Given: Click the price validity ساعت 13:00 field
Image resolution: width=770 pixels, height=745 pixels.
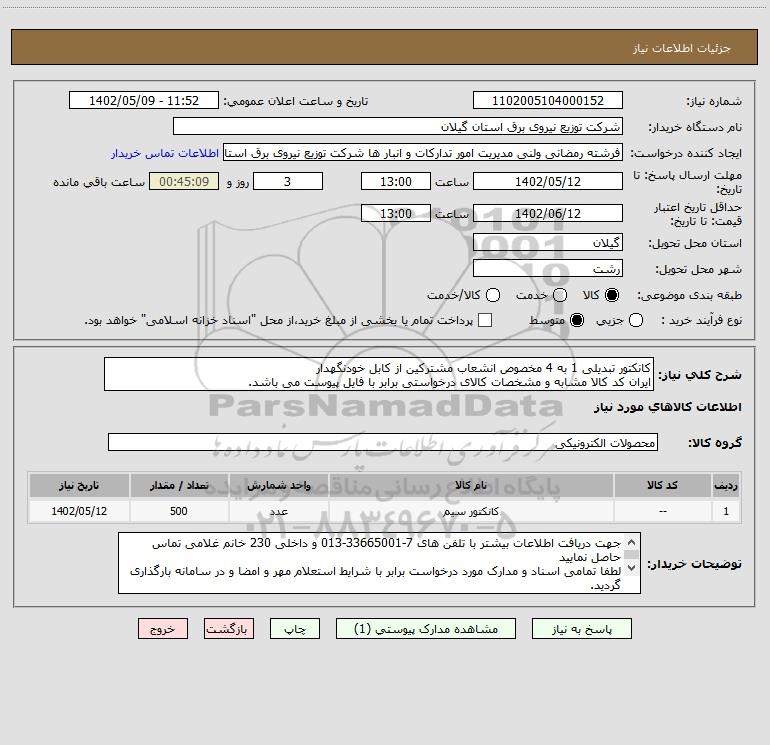Looking at the screenshot, I should click(x=396, y=213).
